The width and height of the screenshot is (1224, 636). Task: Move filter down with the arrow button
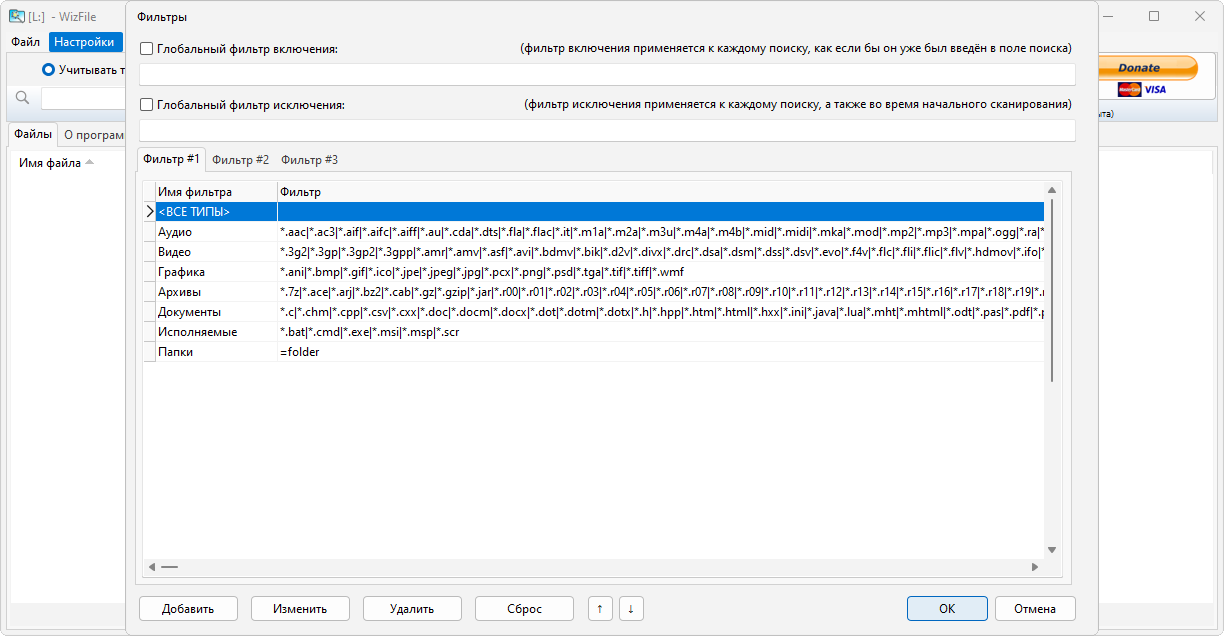[x=631, y=608]
